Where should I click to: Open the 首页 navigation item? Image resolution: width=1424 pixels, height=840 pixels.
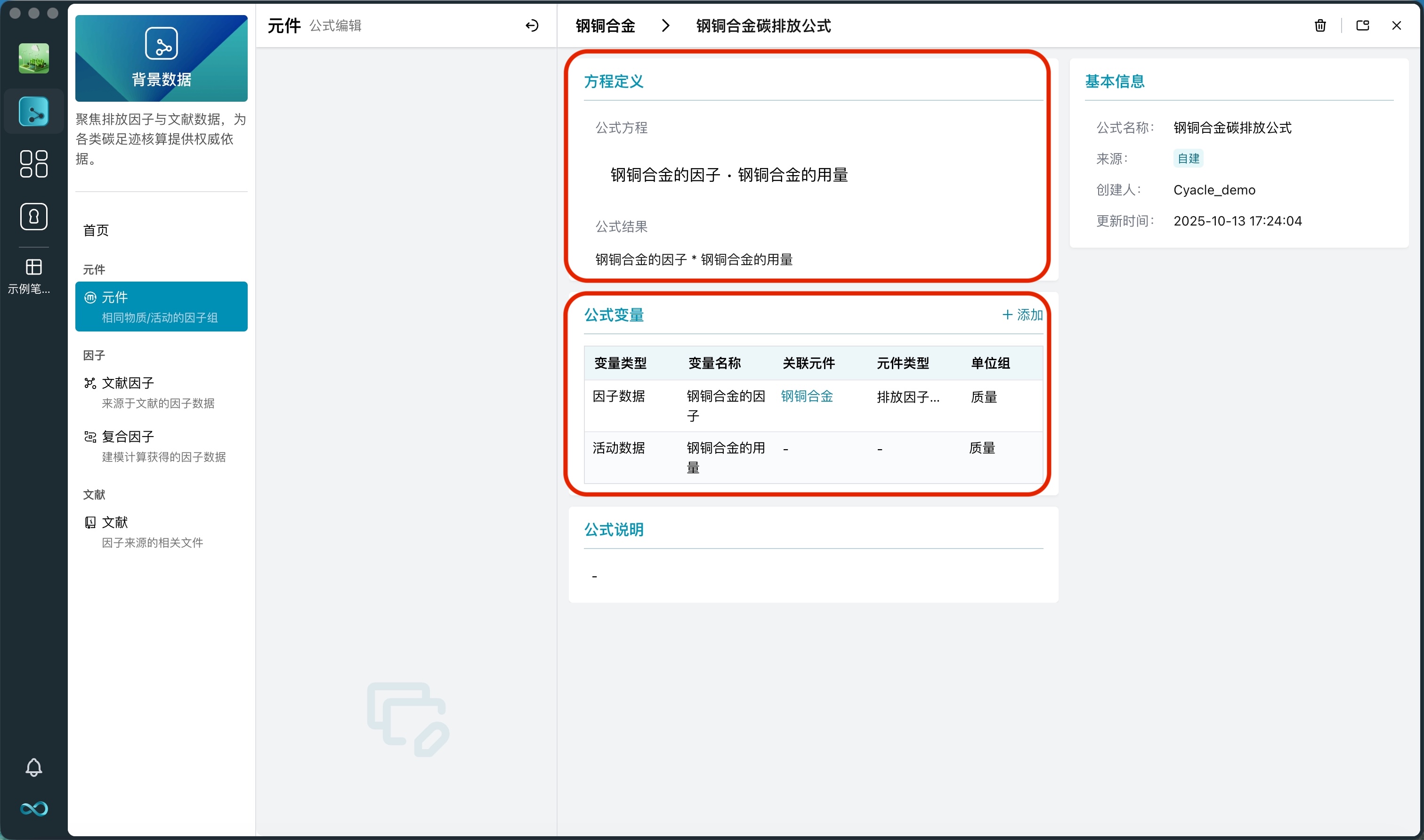coord(95,230)
